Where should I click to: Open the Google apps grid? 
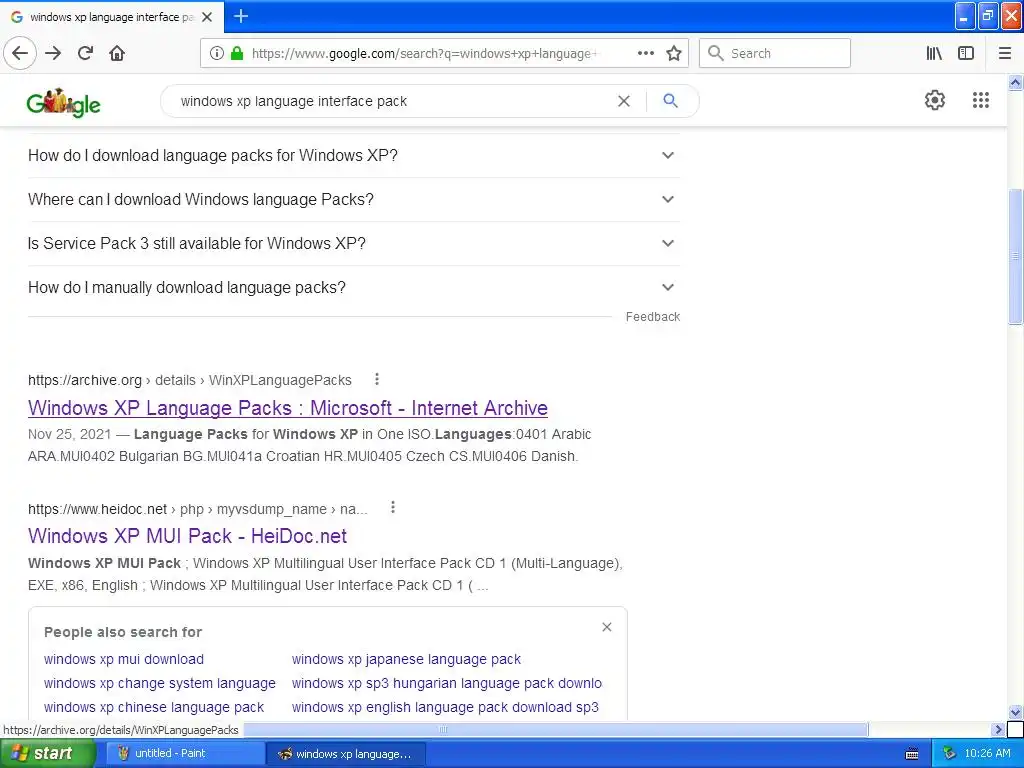pos(980,100)
